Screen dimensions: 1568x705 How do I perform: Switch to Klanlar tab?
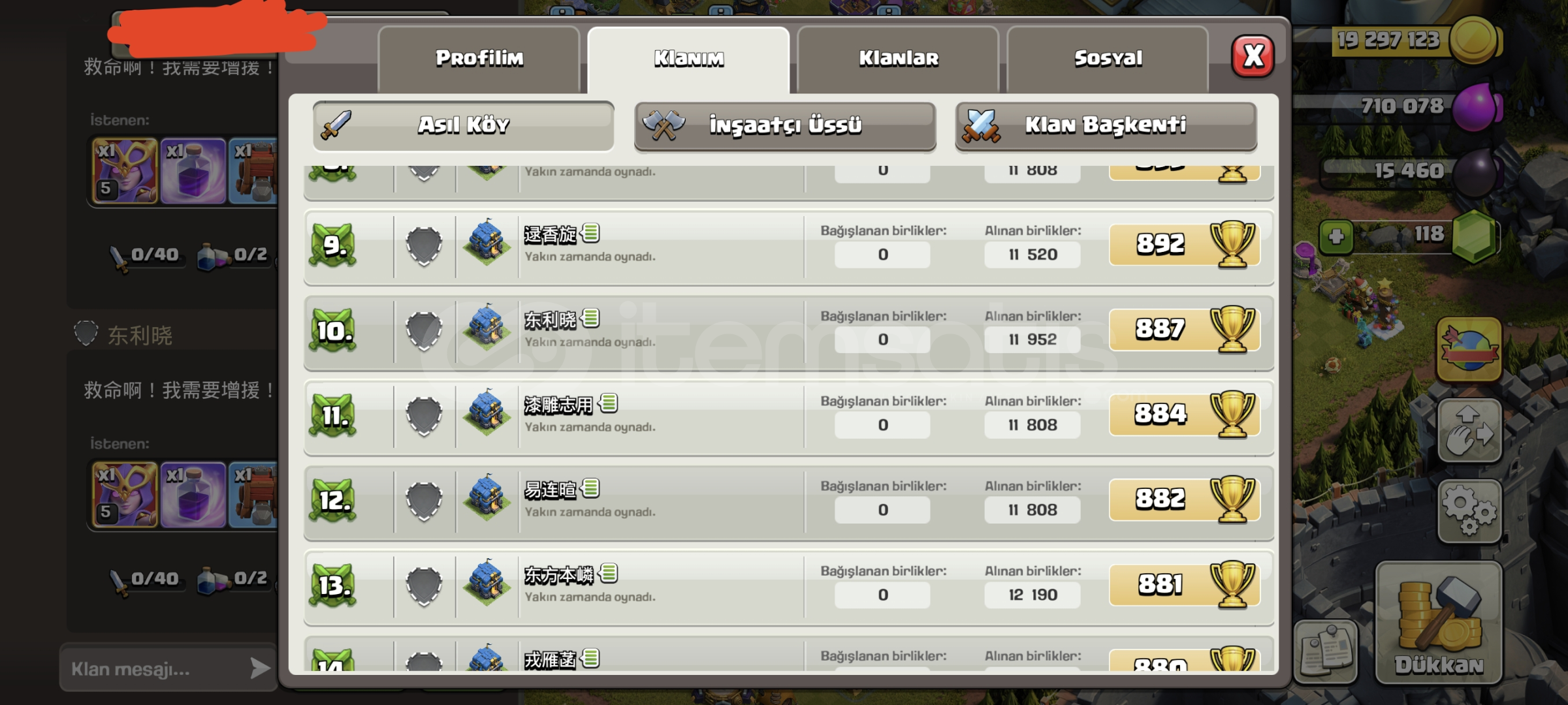coord(898,59)
